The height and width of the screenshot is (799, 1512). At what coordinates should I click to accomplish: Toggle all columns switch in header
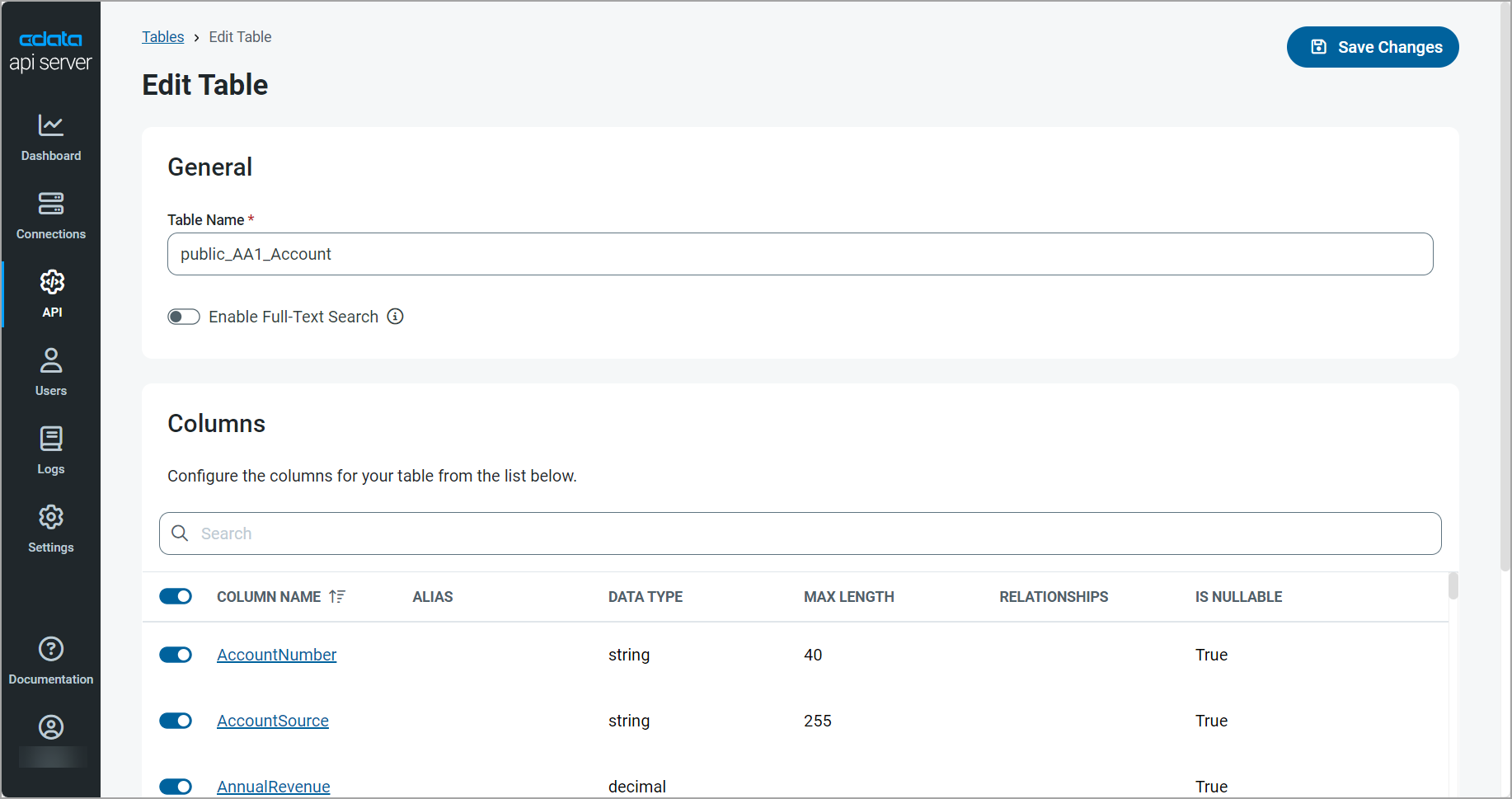(176, 596)
